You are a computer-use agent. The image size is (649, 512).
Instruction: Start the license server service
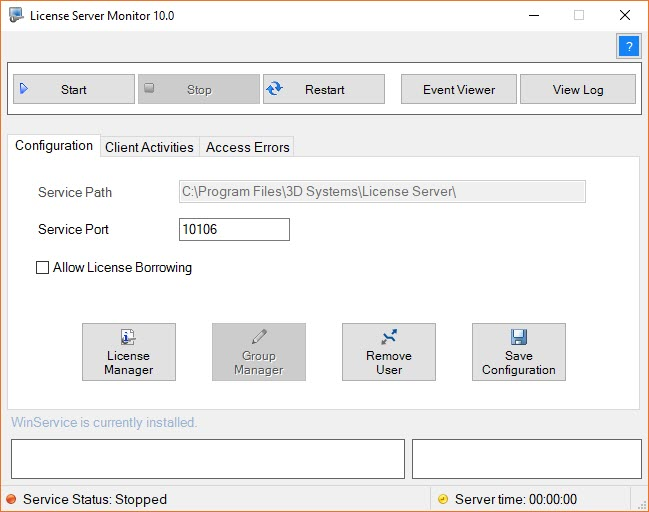click(74, 89)
